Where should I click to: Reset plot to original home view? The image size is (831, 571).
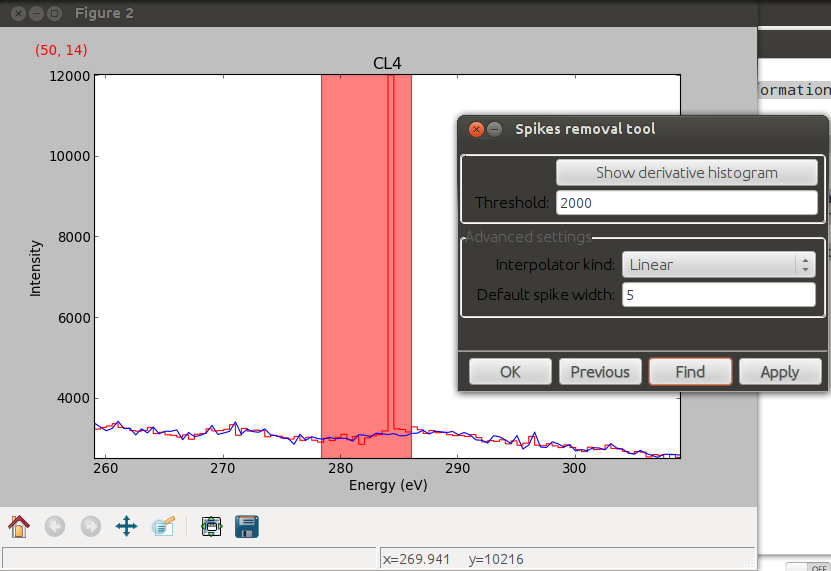pyautogui.click(x=19, y=526)
